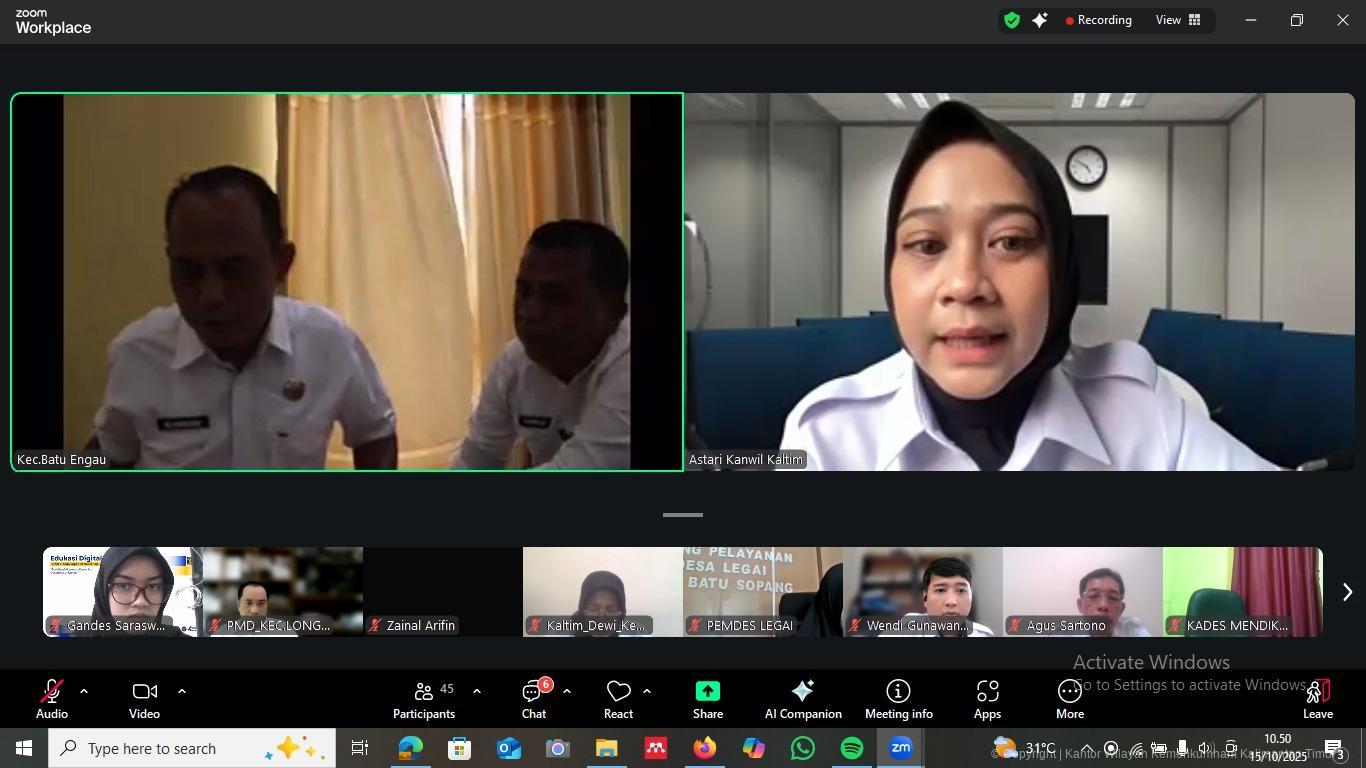The image size is (1366, 768).
Task: Leave the meeting
Action: point(1317,699)
